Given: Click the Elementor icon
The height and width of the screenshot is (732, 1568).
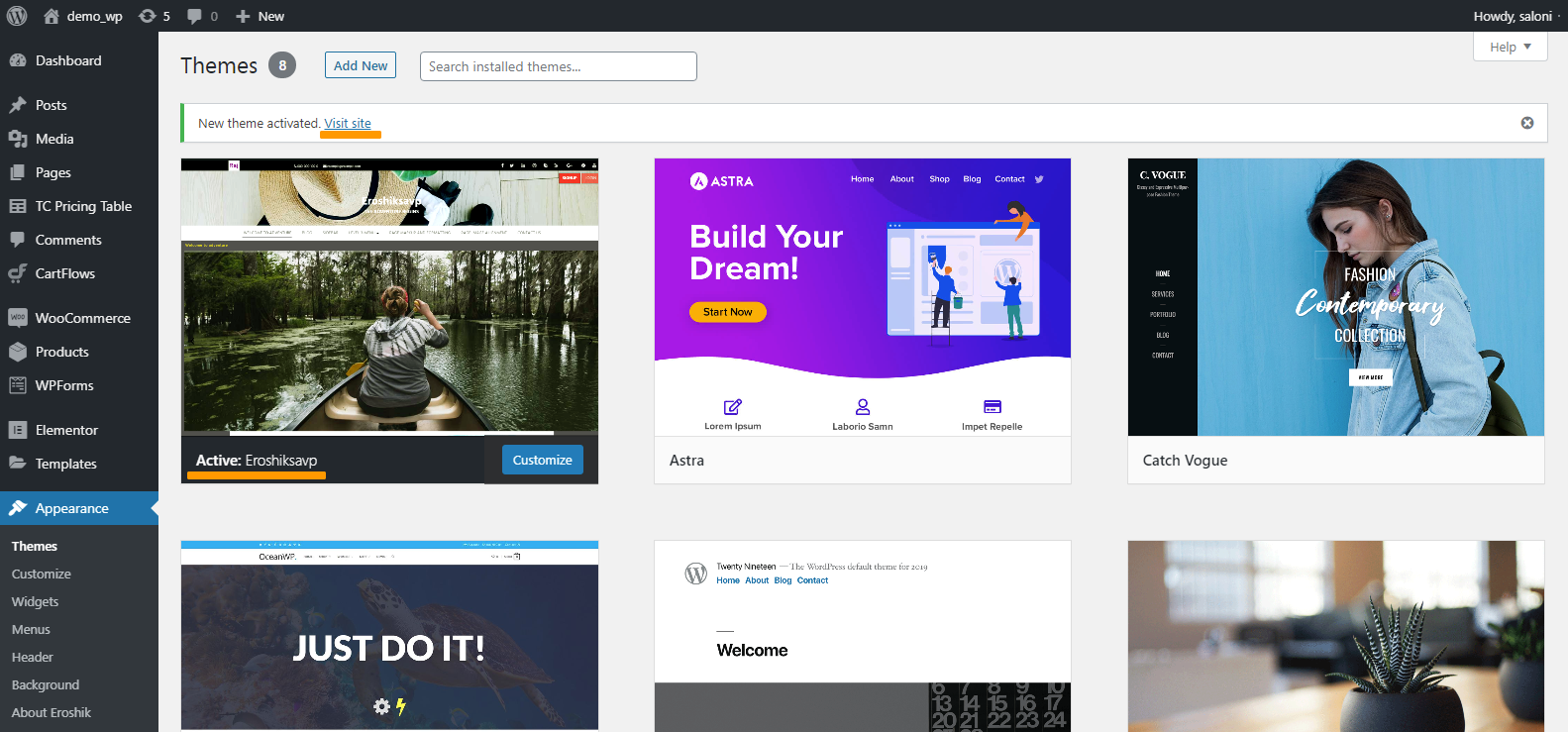Looking at the screenshot, I should coord(18,430).
